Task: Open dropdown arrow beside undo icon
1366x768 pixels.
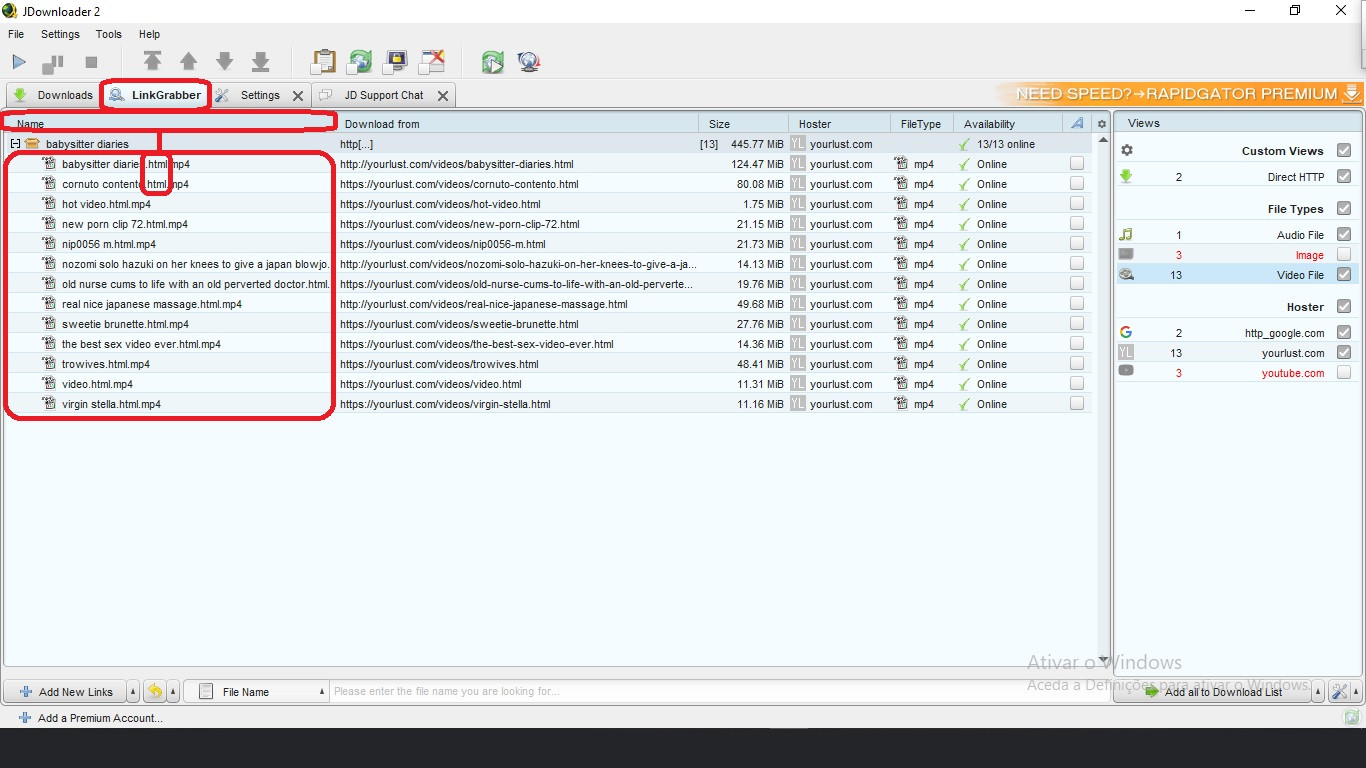Action: 173,691
